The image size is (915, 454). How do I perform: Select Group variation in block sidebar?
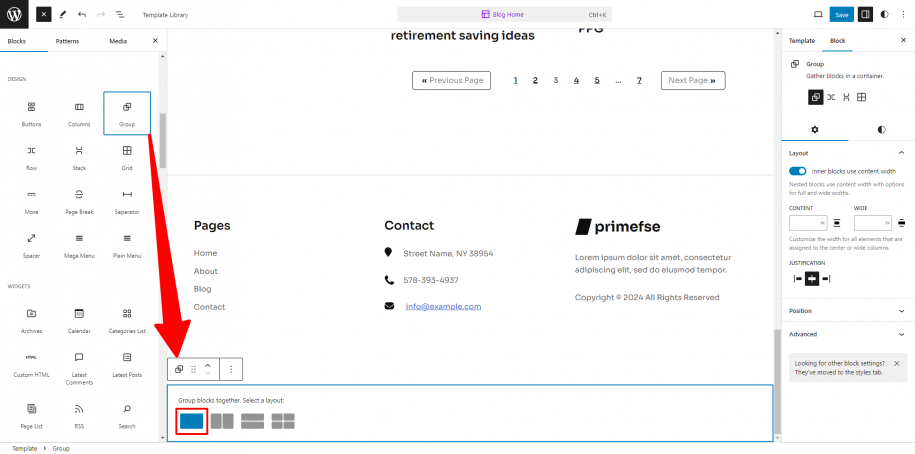click(815, 97)
